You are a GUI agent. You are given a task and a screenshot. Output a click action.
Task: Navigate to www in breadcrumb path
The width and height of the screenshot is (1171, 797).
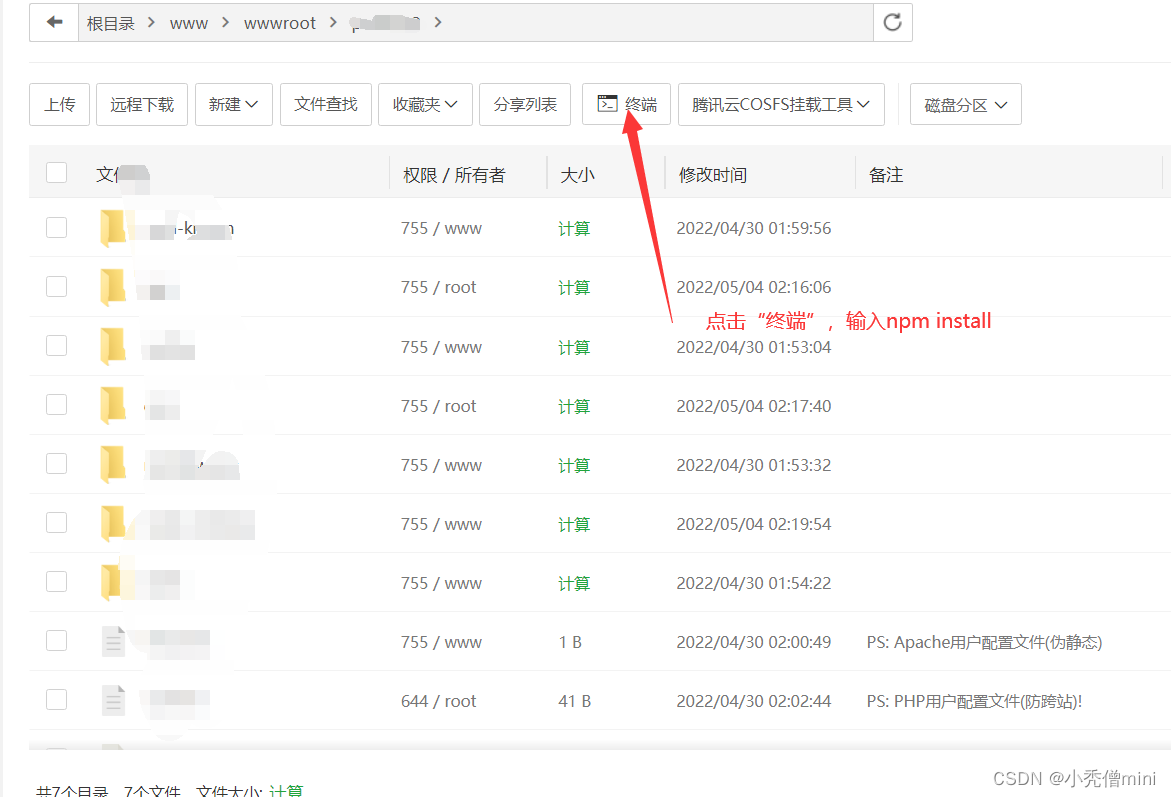[189, 23]
